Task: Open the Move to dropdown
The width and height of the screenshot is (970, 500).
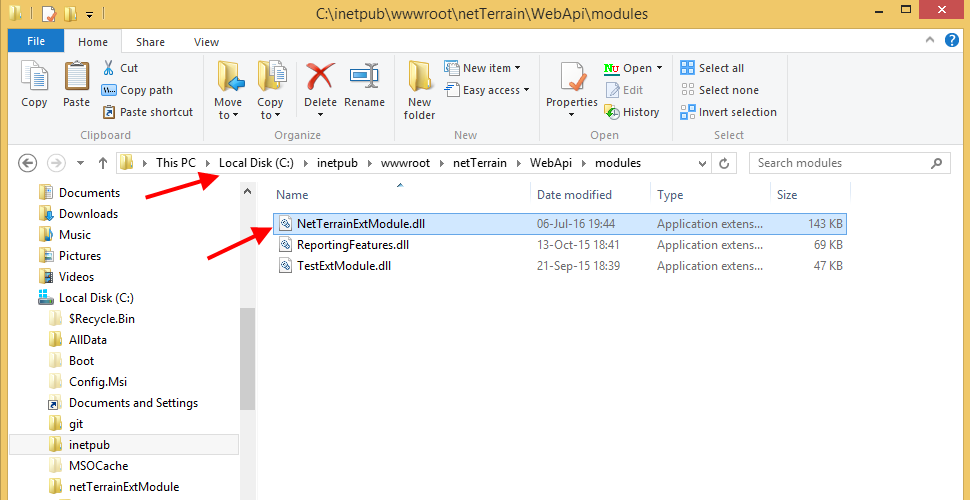Action: pyautogui.click(x=228, y=90)
